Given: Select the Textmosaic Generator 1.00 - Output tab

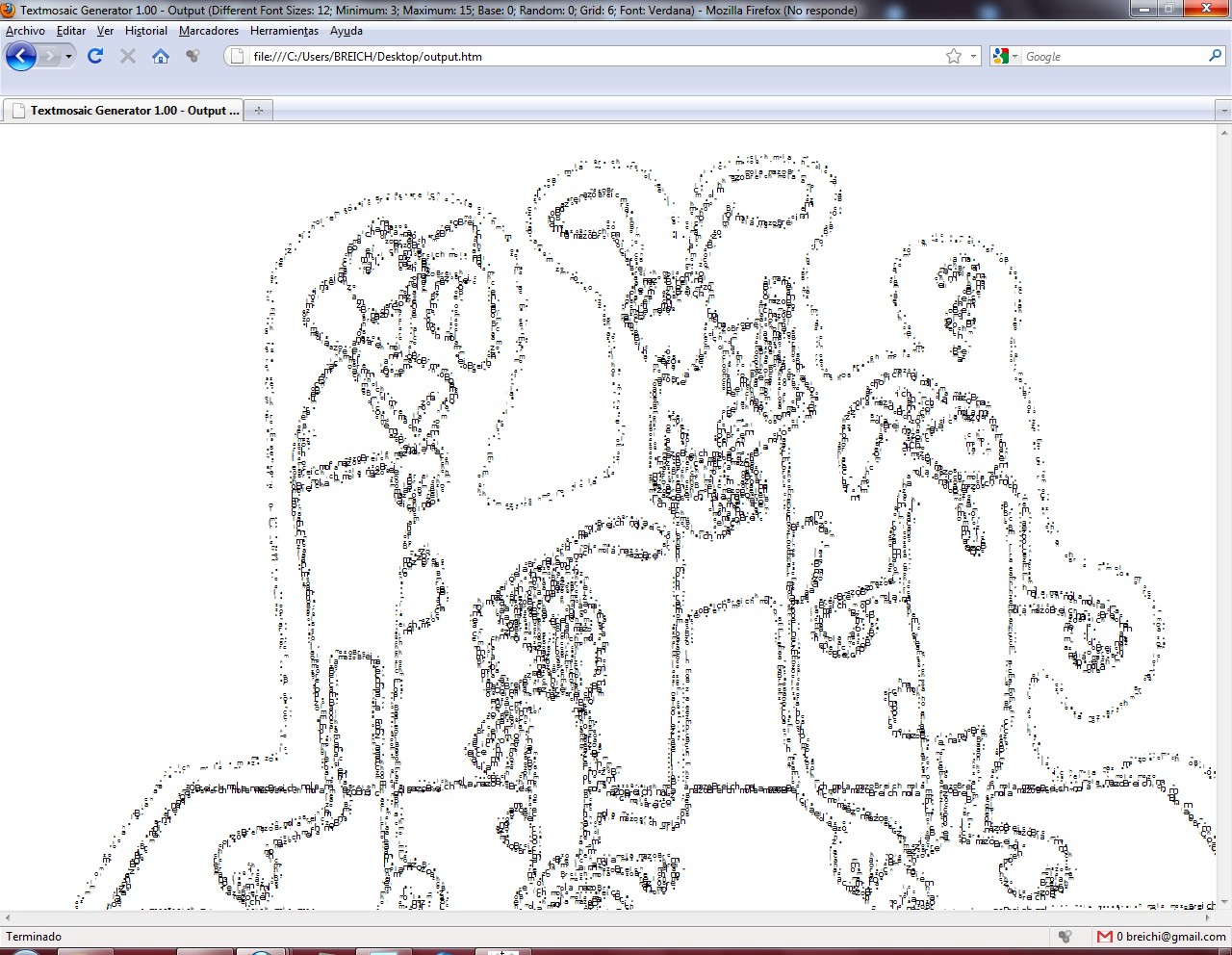Looking at the screenshot, I should pos(123,110).
